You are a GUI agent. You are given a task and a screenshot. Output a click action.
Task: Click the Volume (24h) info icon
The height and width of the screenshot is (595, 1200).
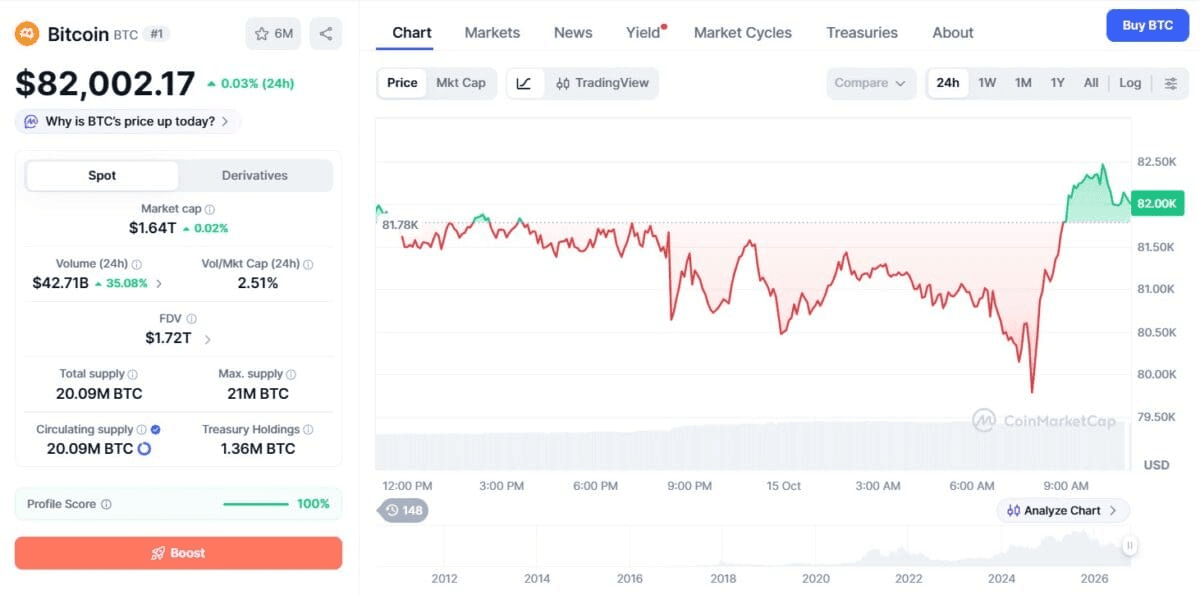coord(137,265)
